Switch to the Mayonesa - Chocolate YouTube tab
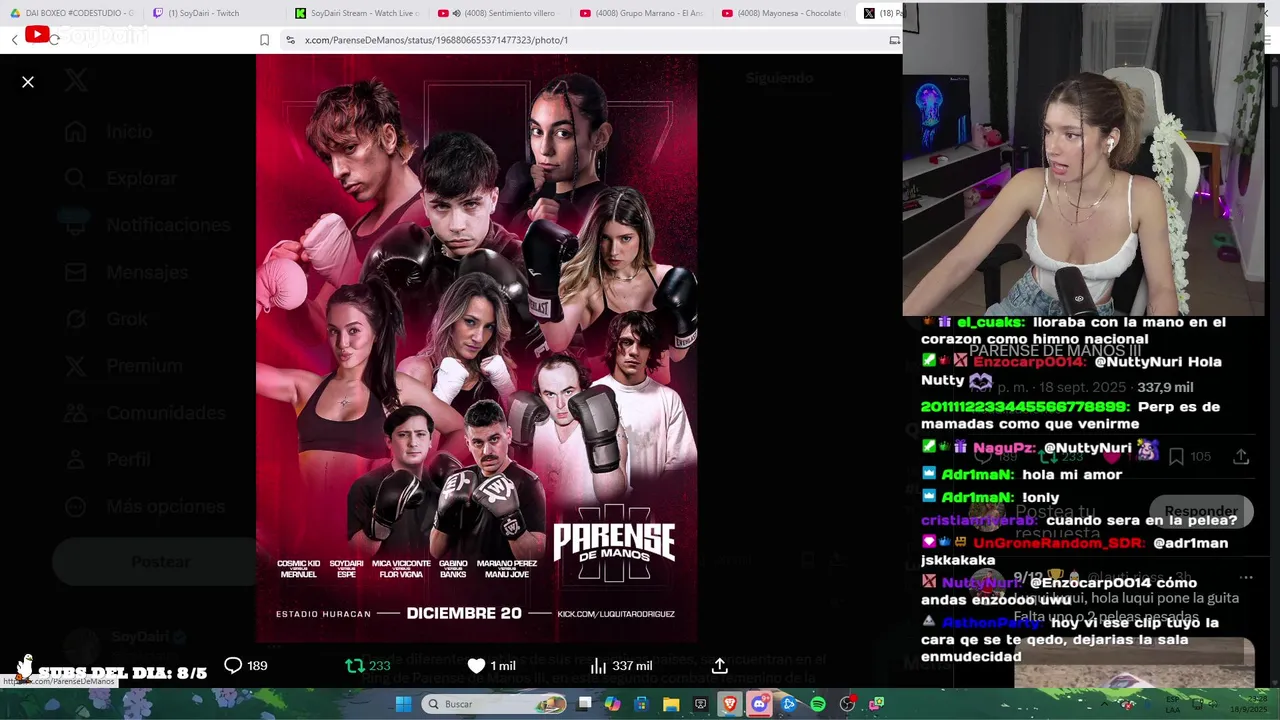 point(781,13)
